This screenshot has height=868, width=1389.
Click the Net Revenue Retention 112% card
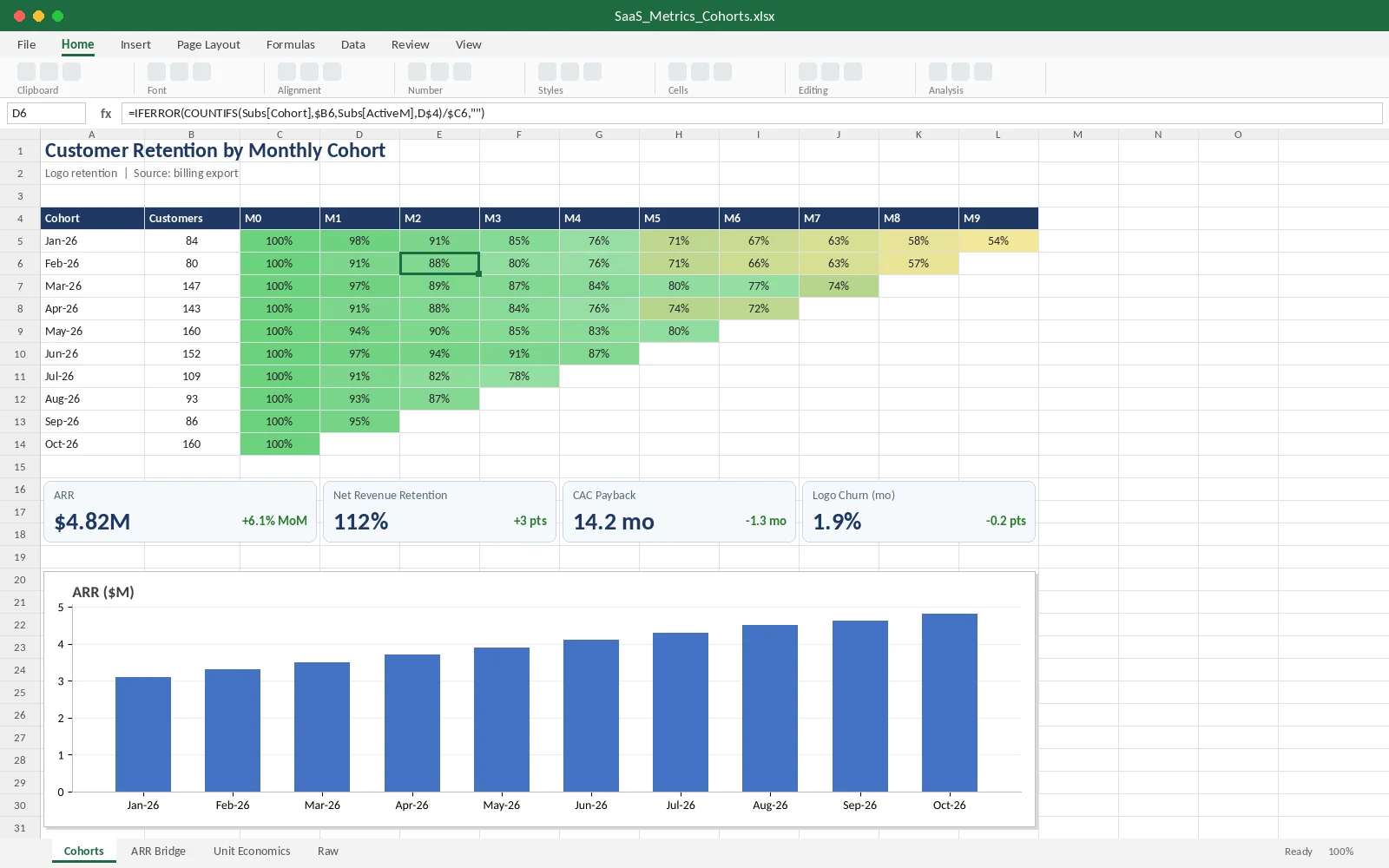439,511
